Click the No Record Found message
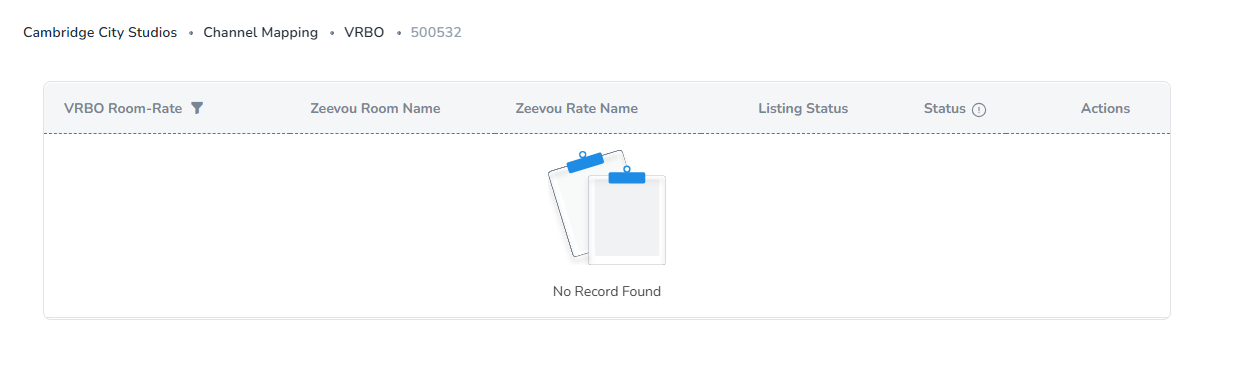This screenshot has width=1247, height=387. [x=607, y=291]
